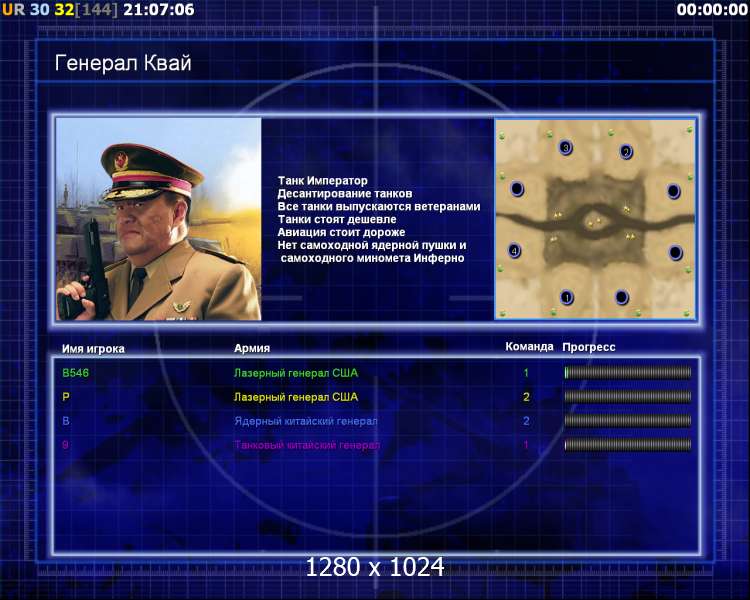This screenshot has height=600, width=750.
Task: Click progress bar of Ядерный китайский генерал row
Action: [628, 421]
